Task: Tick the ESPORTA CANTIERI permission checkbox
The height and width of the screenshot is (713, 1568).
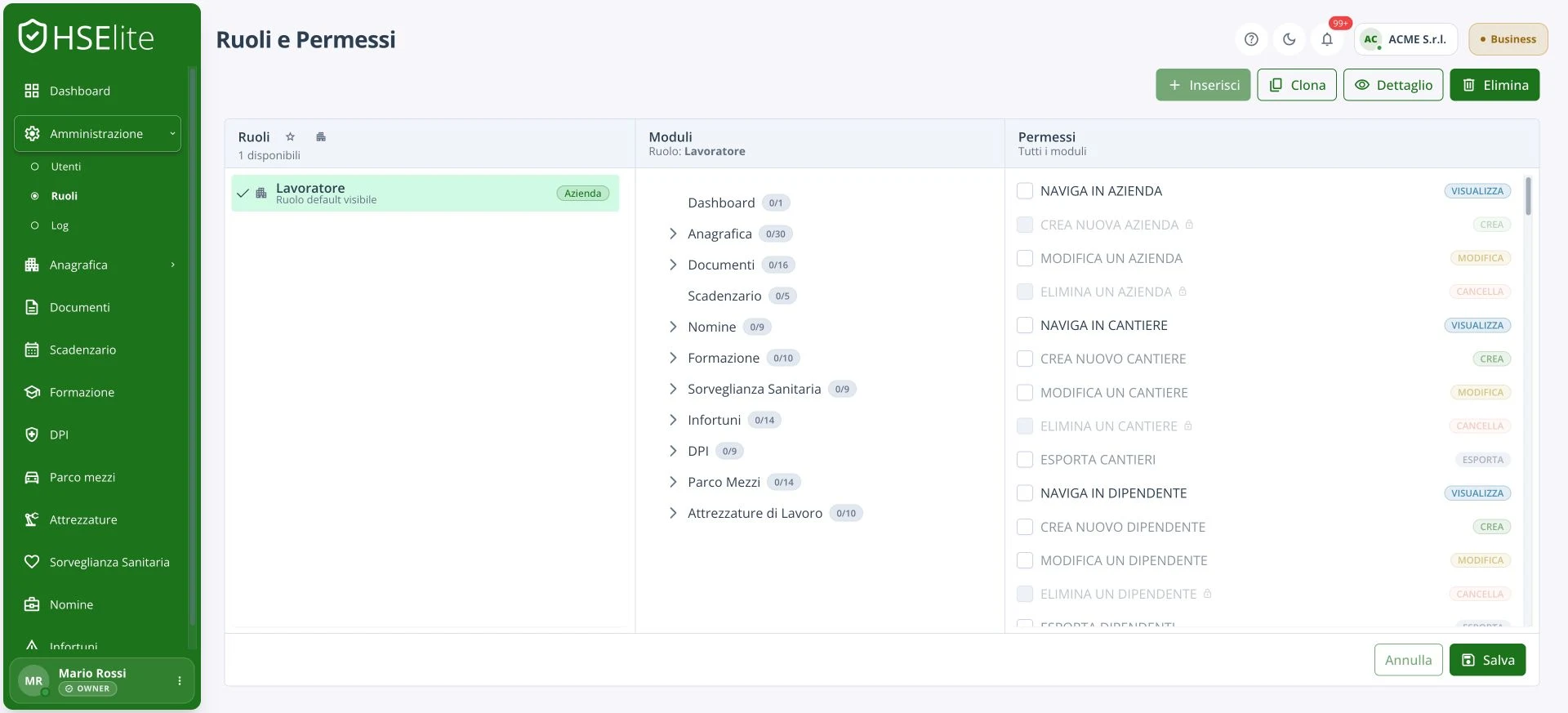Action: click(x=1025, y=460)
